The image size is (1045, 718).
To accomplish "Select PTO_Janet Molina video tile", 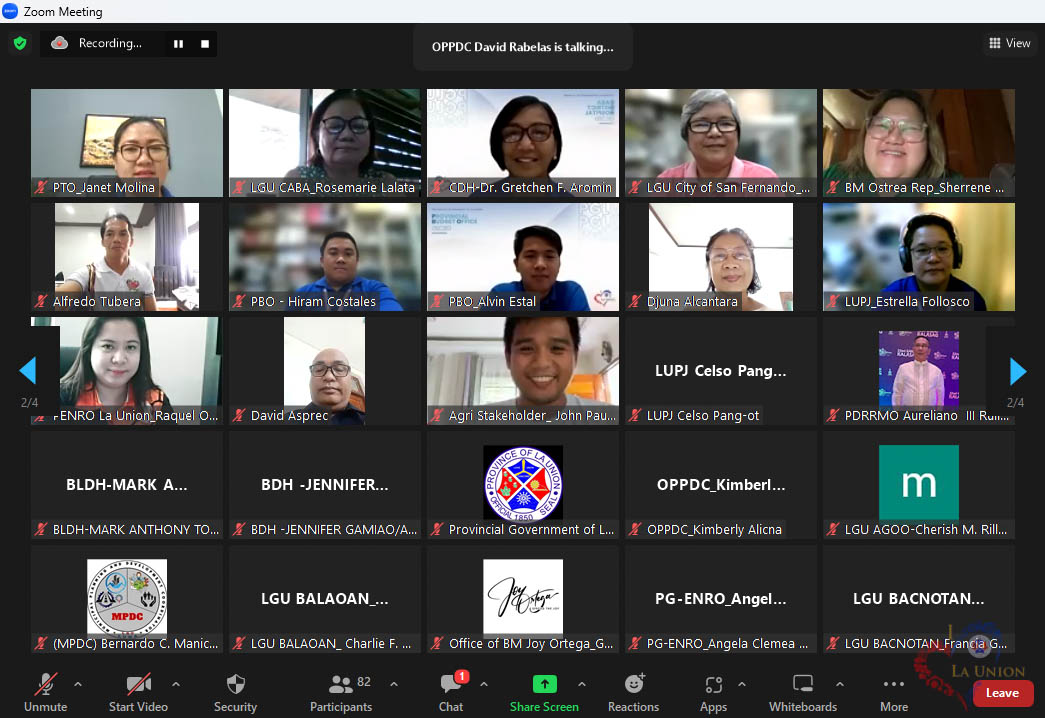I will [x=127, y=143].
